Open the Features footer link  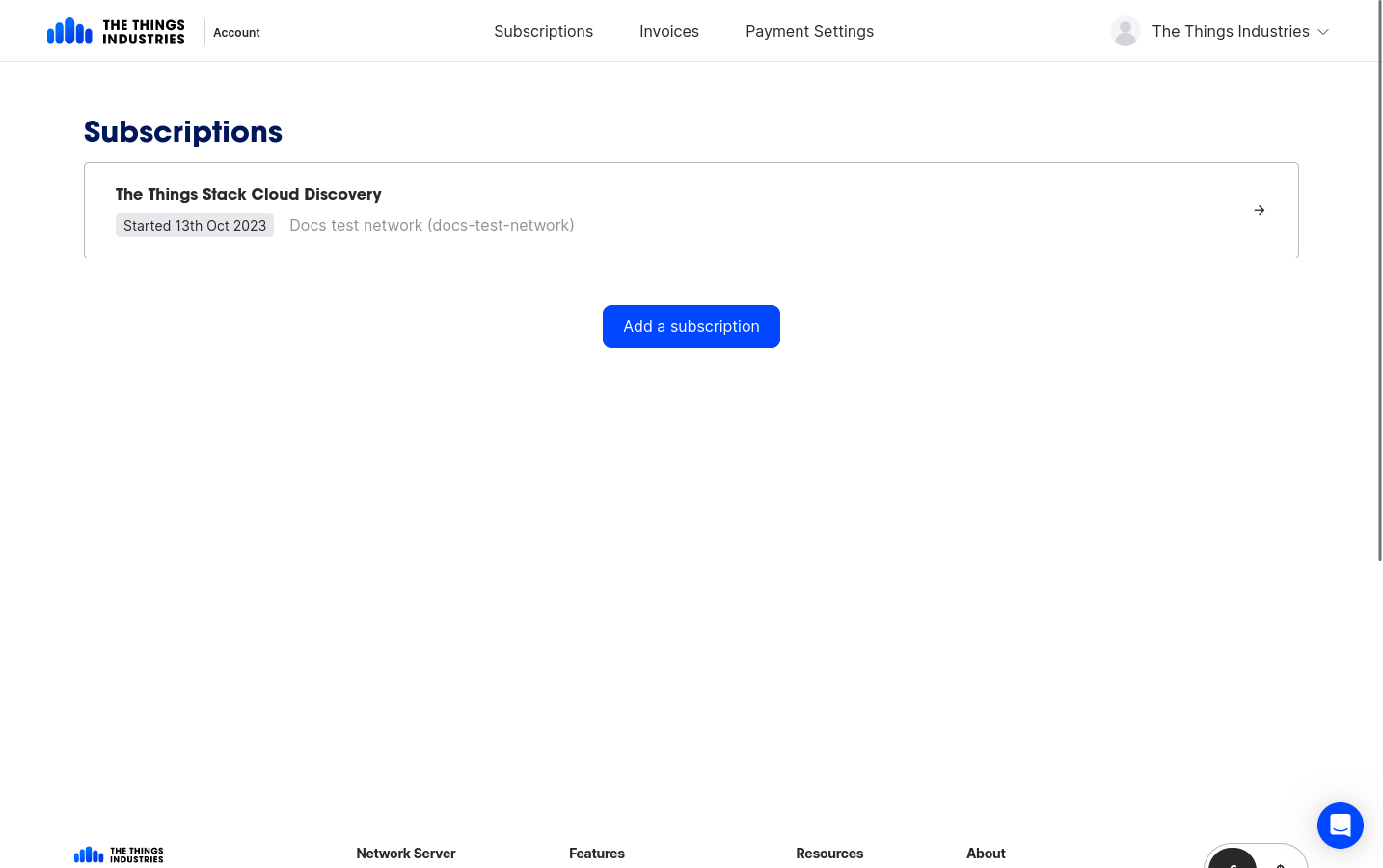pos(596,854)
